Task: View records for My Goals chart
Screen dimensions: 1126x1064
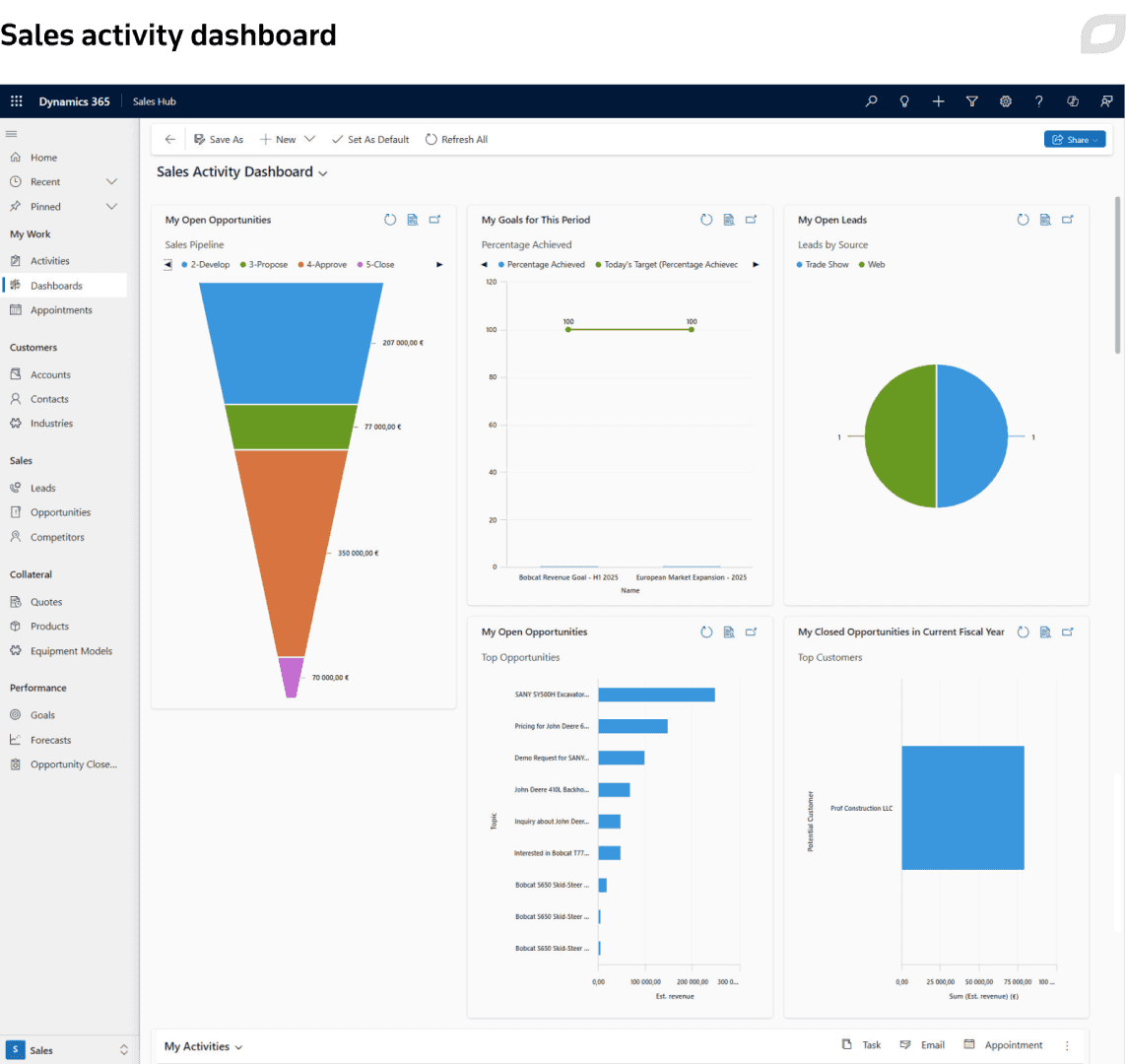Action: 729,220
